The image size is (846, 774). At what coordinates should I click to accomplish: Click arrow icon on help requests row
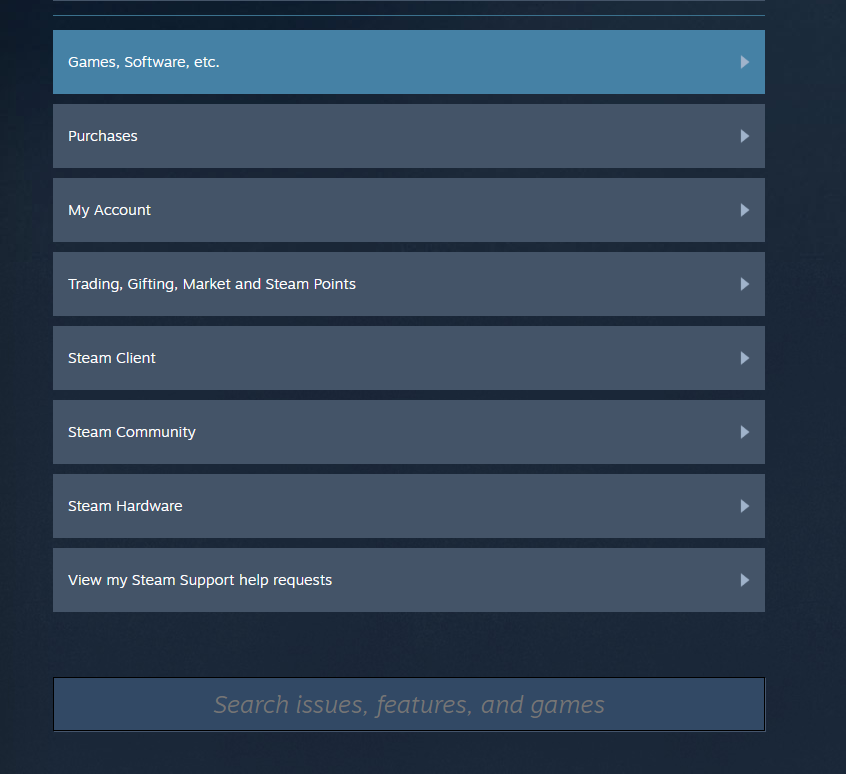point(745,580)
